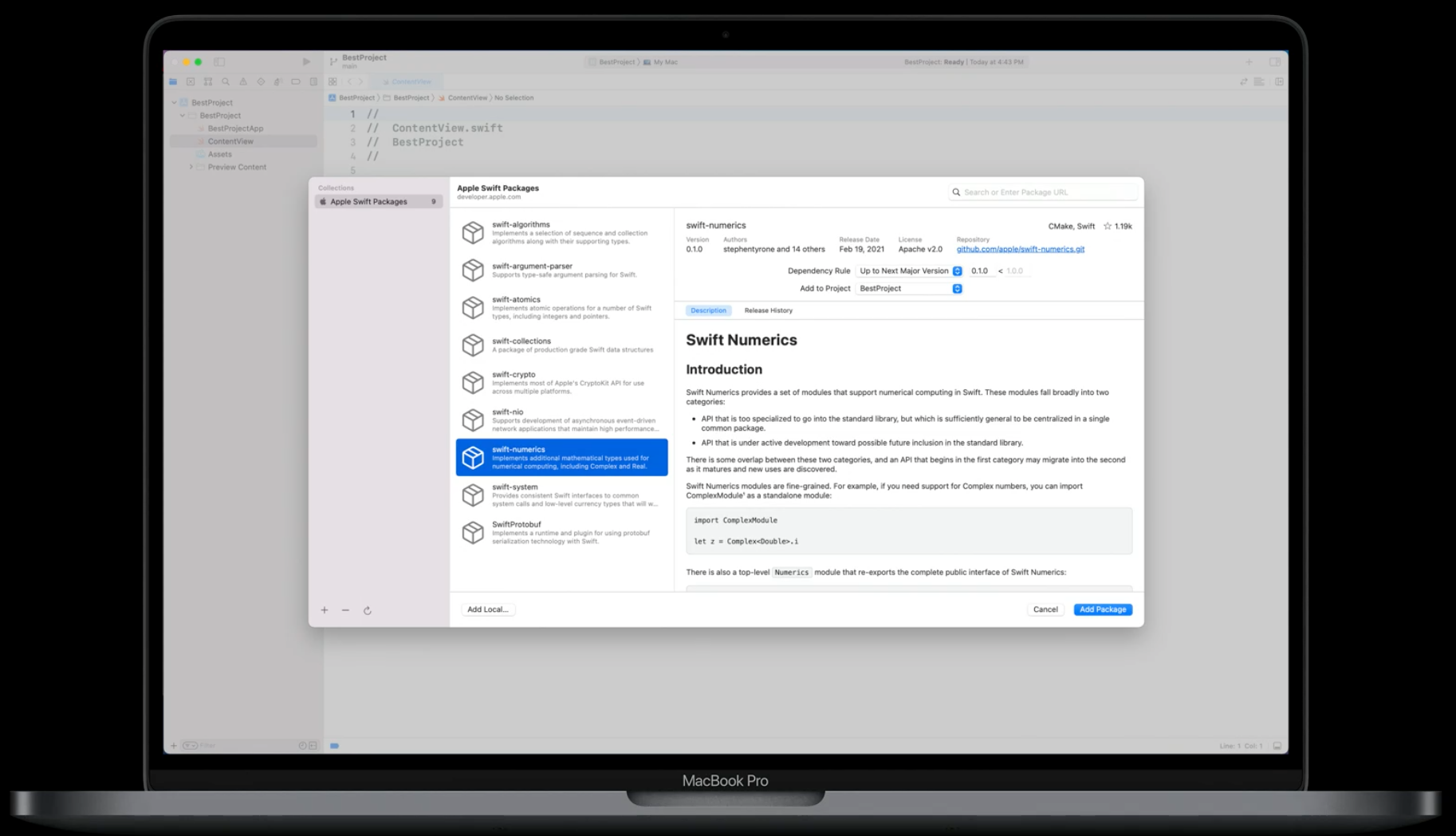Add a package collection with plus button
Viewport: 1456px width, 836px height.
pos(325,610)
